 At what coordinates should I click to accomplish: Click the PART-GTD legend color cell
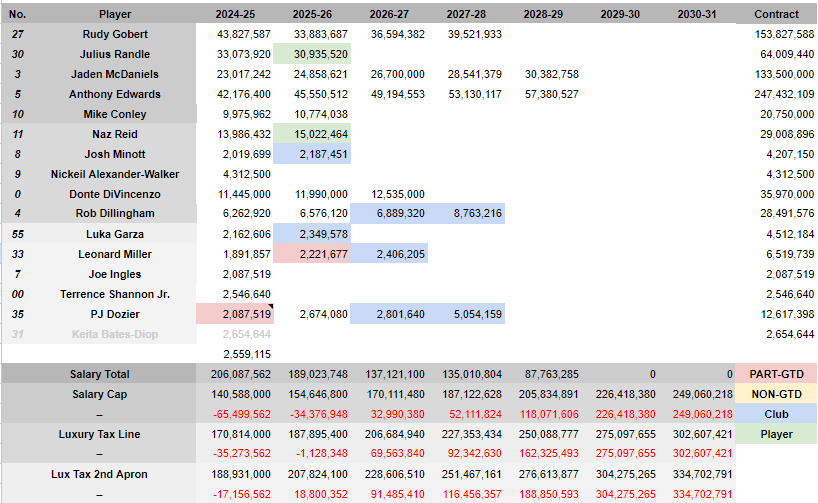pos(776,374)
